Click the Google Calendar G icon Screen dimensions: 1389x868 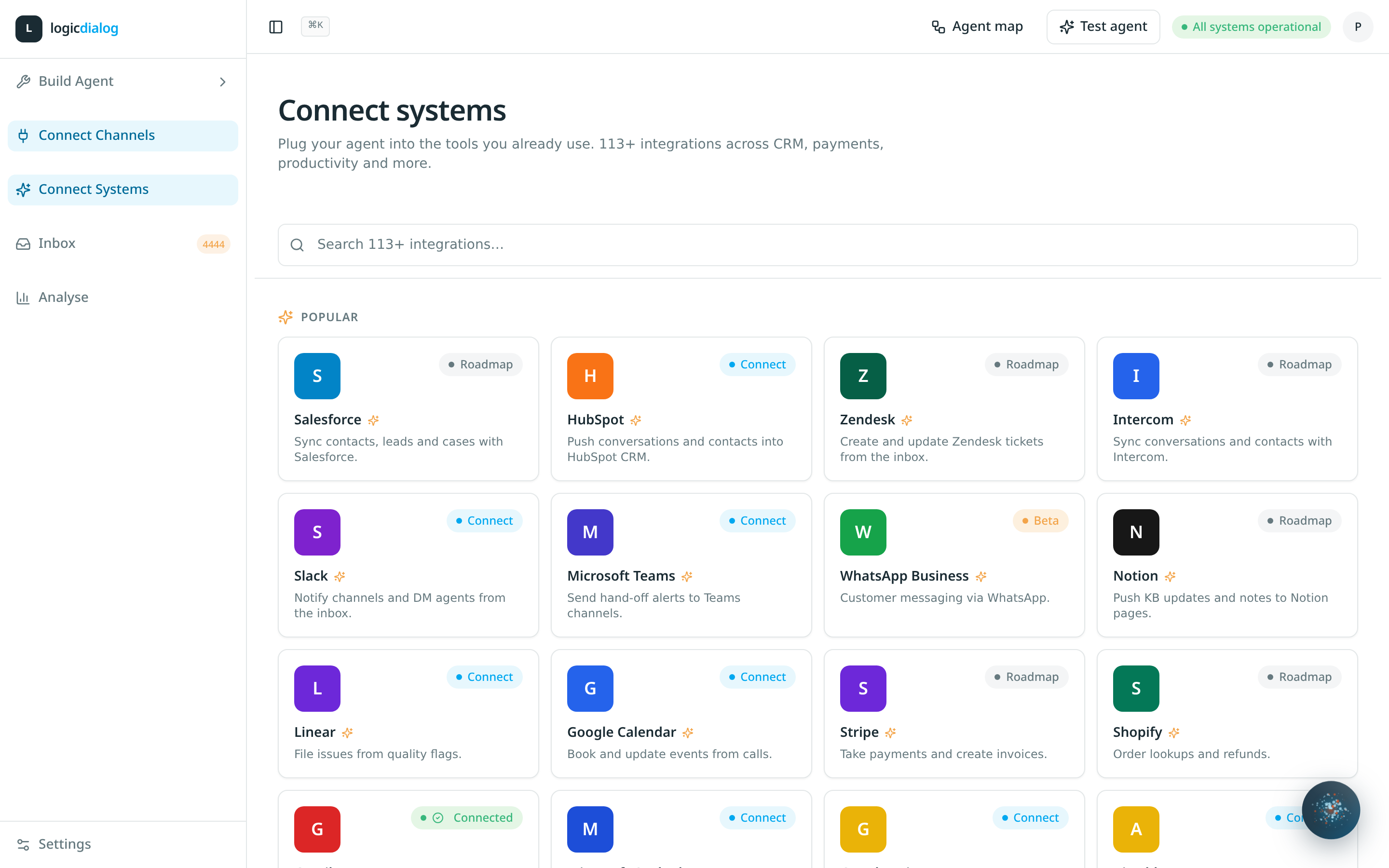click(590, 688)
